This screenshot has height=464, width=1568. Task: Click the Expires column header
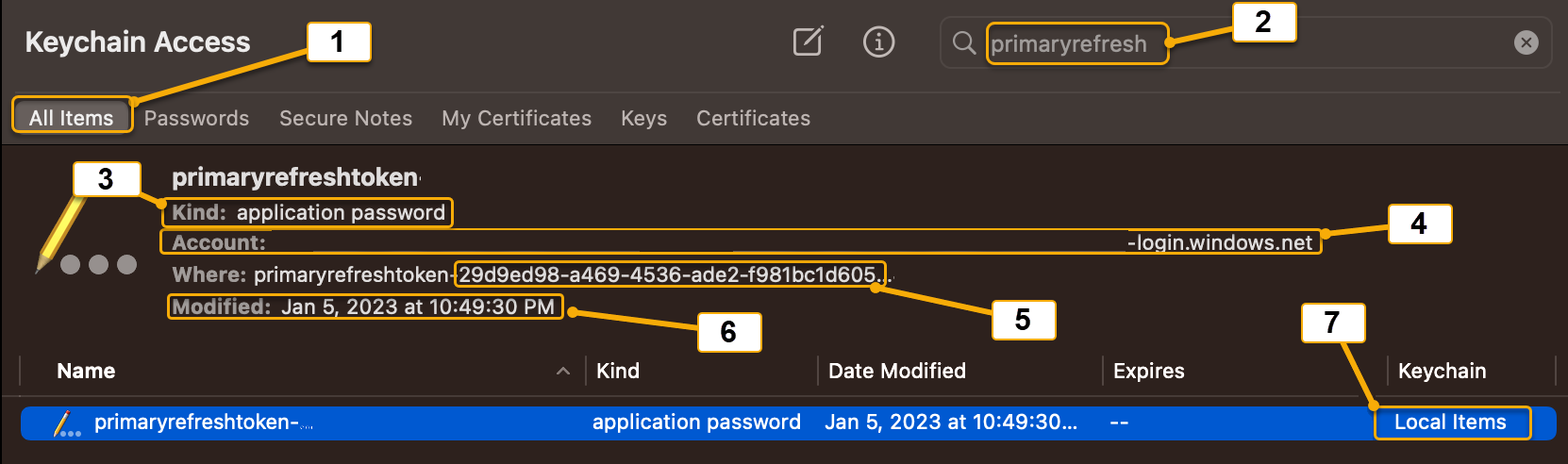point(1148,371)
